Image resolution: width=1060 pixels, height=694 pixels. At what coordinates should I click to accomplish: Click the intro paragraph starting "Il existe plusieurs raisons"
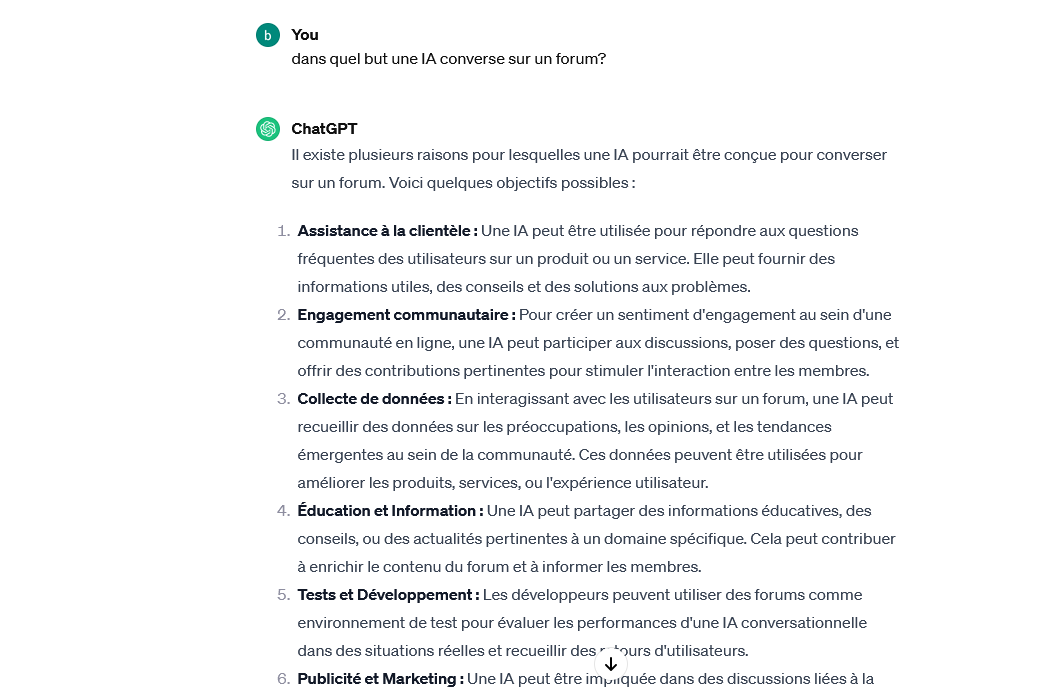[x=588, y=169]
